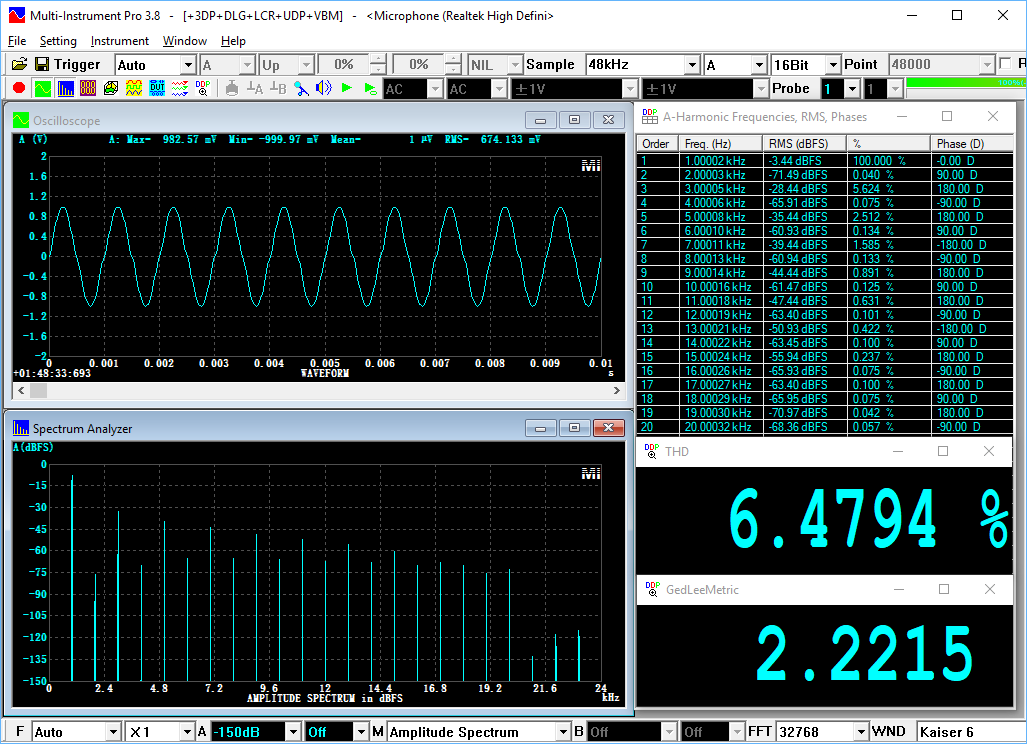1027x744 pixels.
Task: Select the cell 3.00005 kHz
Action: point(720,189)
